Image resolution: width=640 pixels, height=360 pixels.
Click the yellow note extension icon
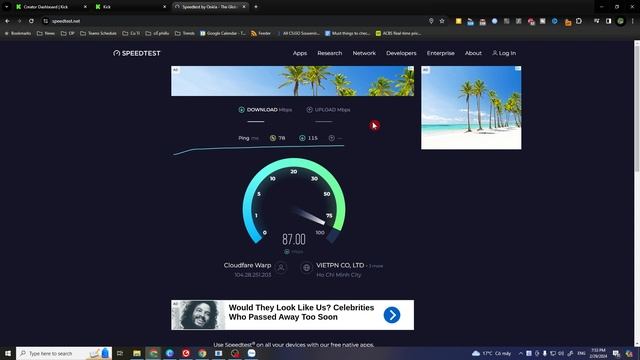458,21
